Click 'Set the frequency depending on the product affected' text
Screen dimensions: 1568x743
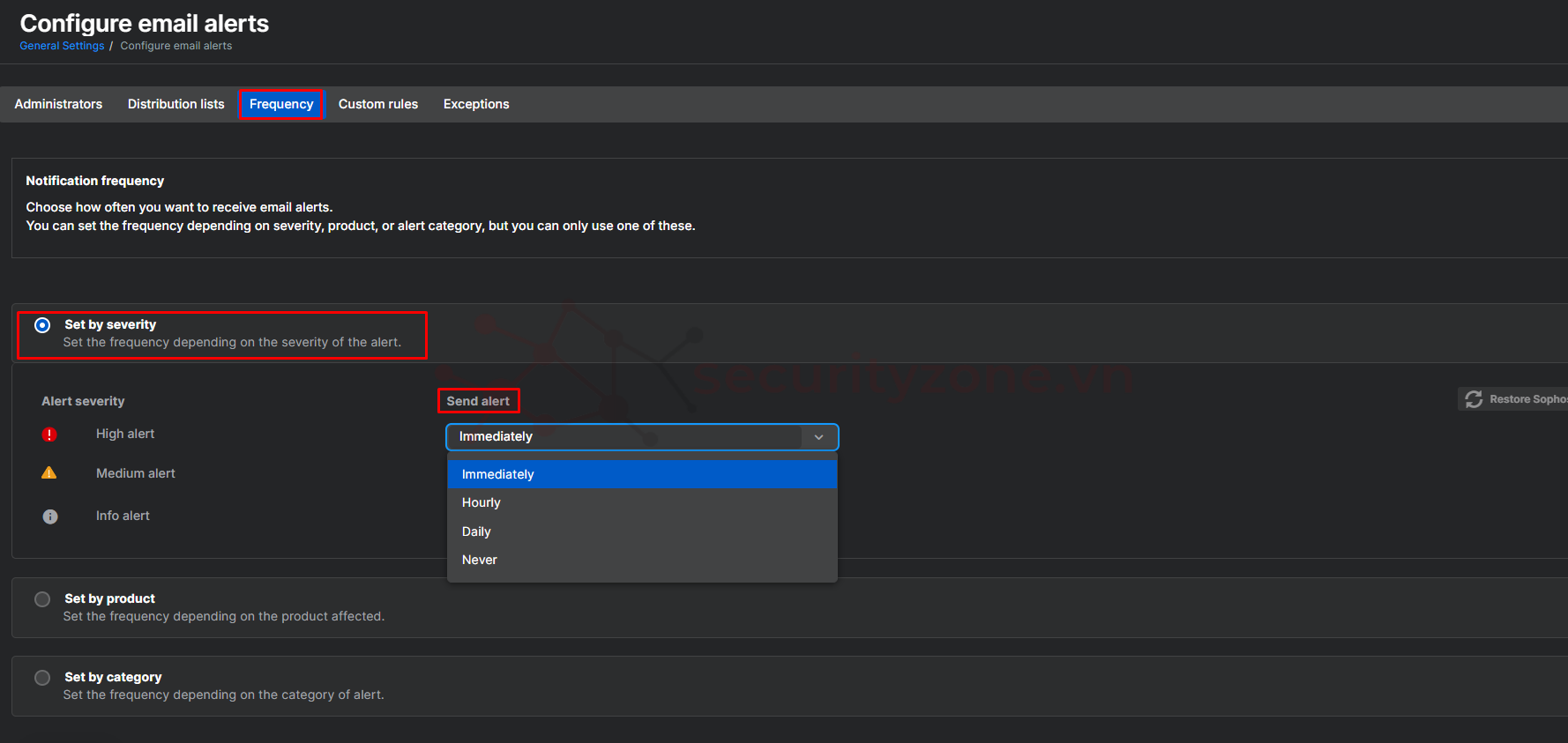pos(224,616)
